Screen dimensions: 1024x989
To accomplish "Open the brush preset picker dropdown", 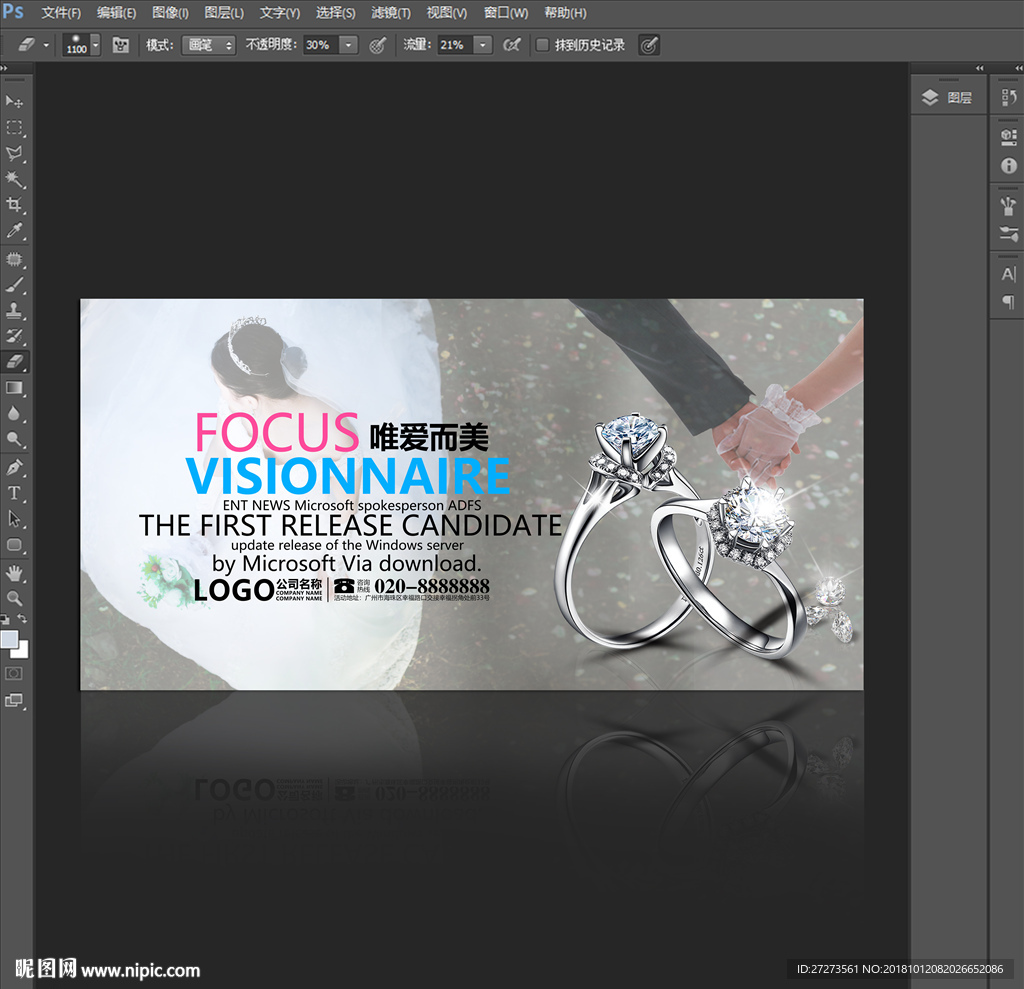I will pyautogui.click(x=95, y=45).
